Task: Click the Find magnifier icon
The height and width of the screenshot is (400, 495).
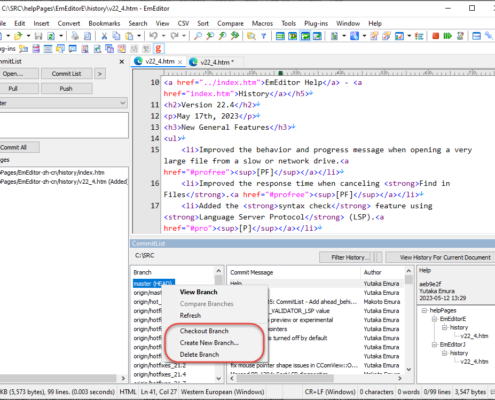Action: click(x=198, y=36)
